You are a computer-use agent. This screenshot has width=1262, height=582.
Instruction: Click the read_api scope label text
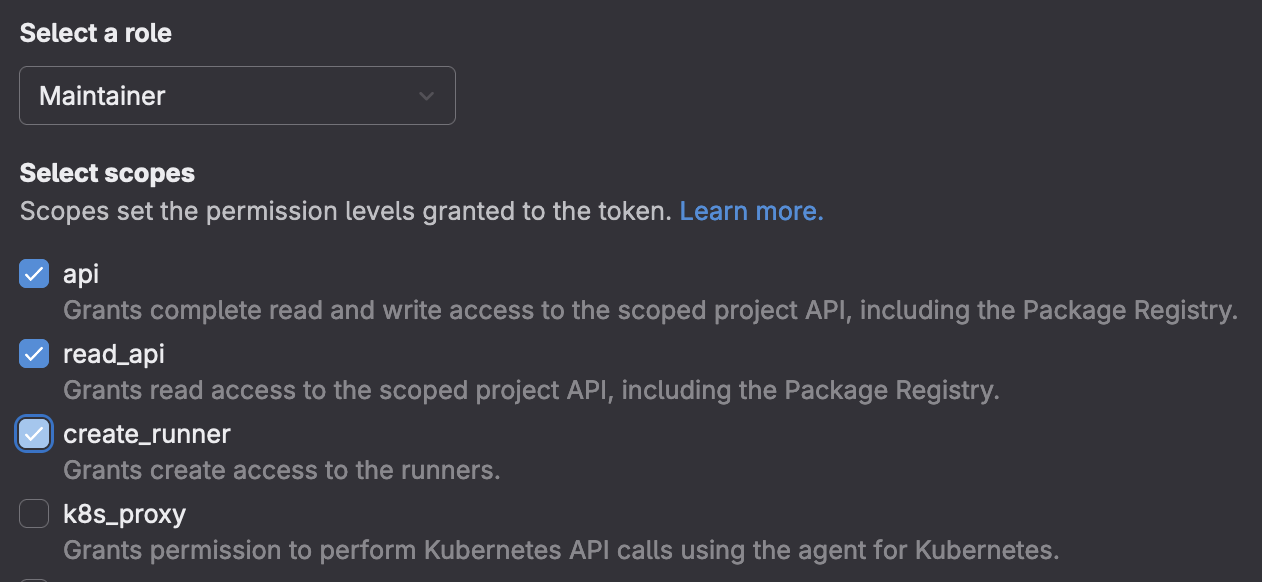114,353
